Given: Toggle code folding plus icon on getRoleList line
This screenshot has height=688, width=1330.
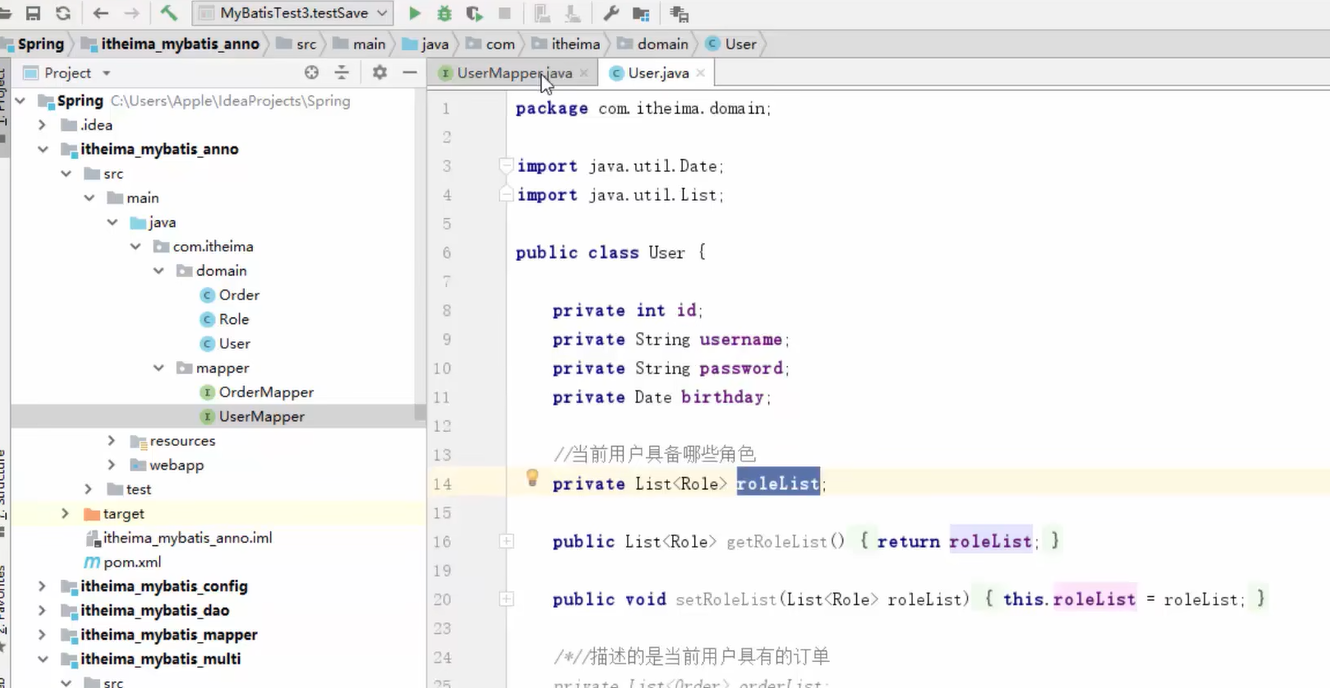Looking at the screenshot, I should [x=506, y=541].
